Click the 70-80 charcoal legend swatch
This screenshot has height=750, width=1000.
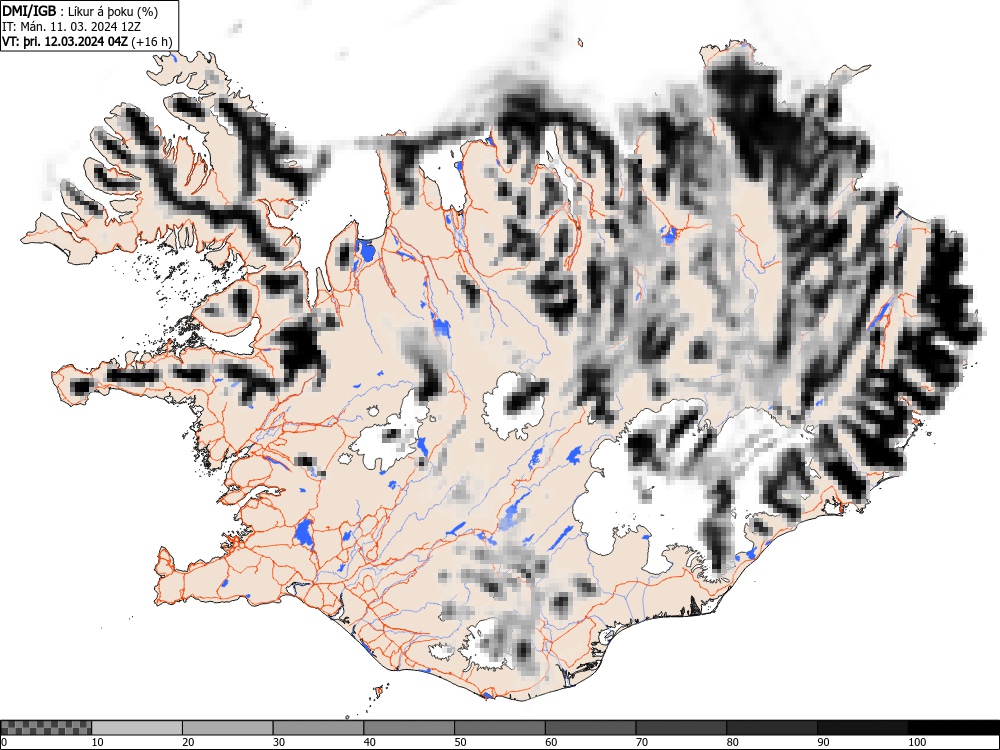tap(681, 728)
